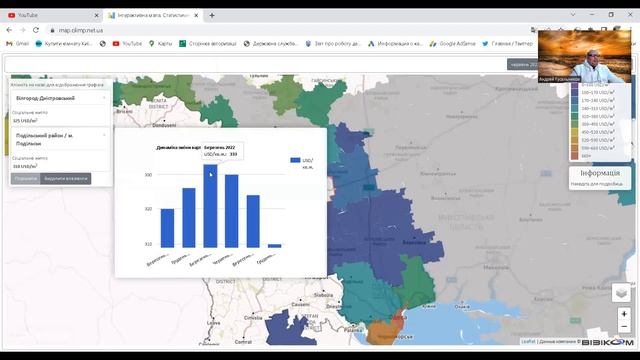Screen dimensions: 640x360
Task: Click the padlock site info icon
Action: (52, 30)
